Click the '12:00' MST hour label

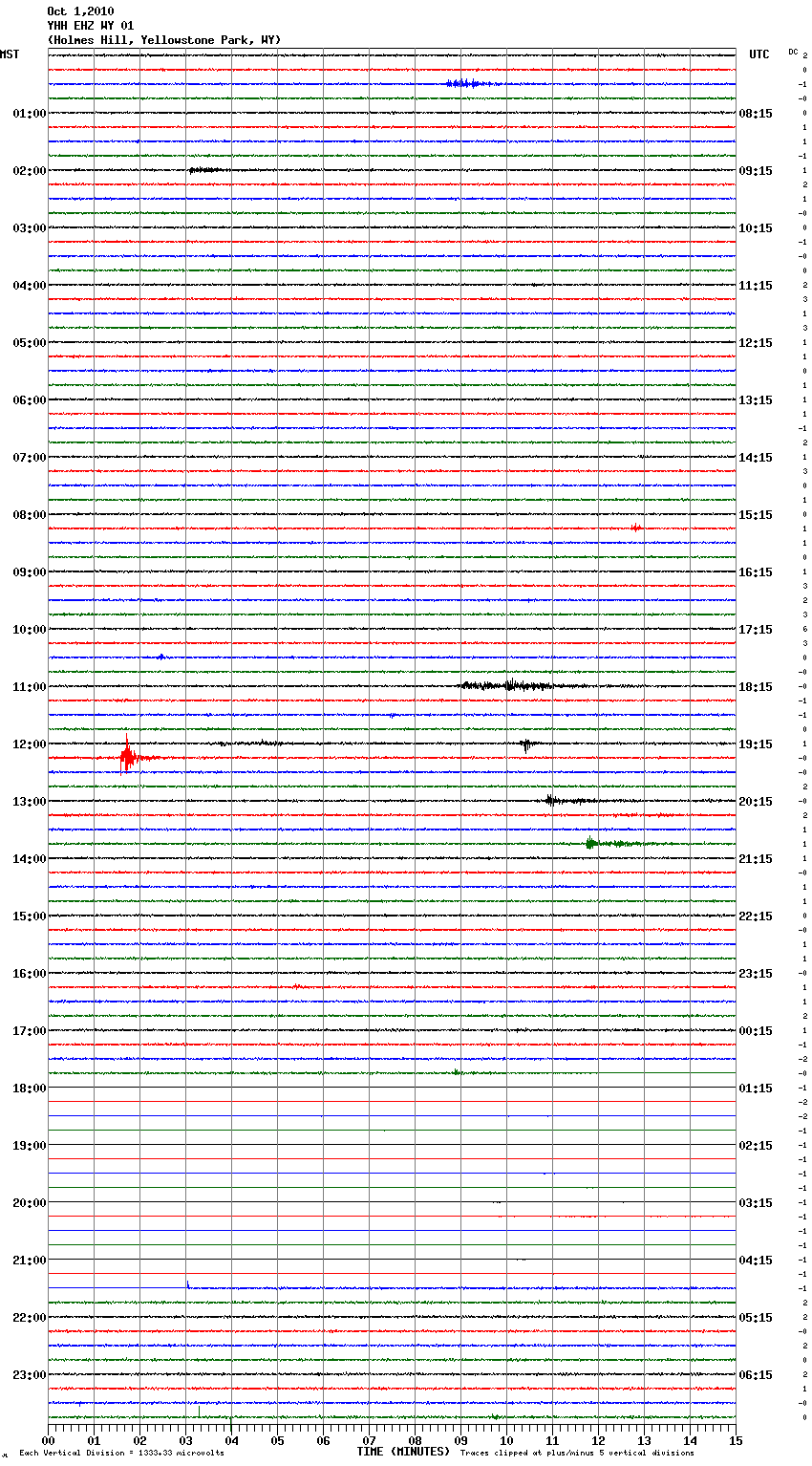pyautogui.click(x=29, y=744)
